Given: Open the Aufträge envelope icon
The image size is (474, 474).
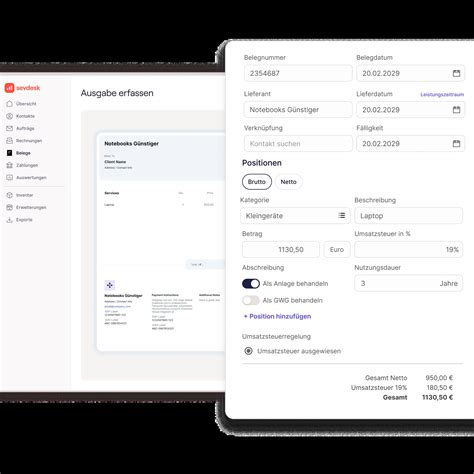Looking at the screenshot, I should point(10,128).
